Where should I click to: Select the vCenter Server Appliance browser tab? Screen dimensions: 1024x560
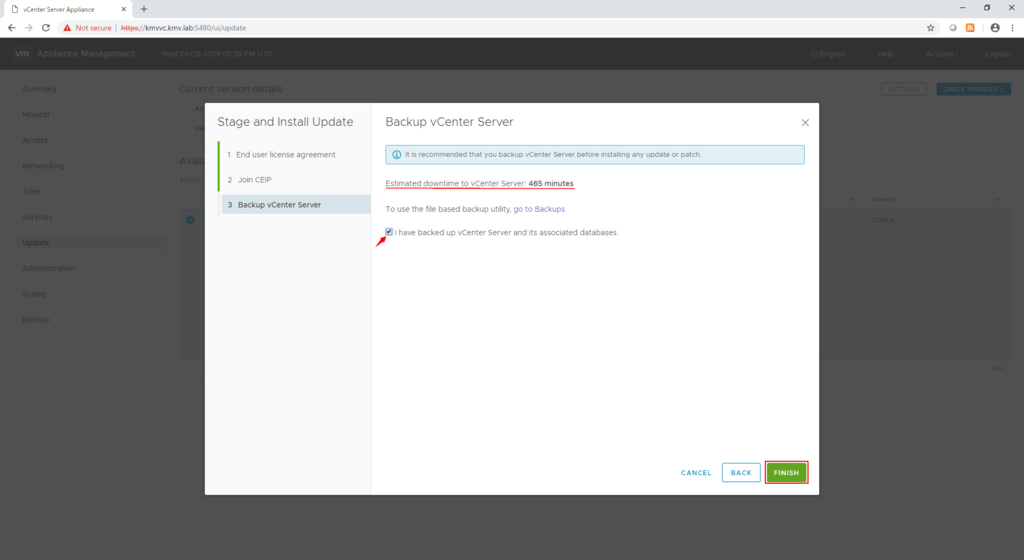(x=68, y=9)
